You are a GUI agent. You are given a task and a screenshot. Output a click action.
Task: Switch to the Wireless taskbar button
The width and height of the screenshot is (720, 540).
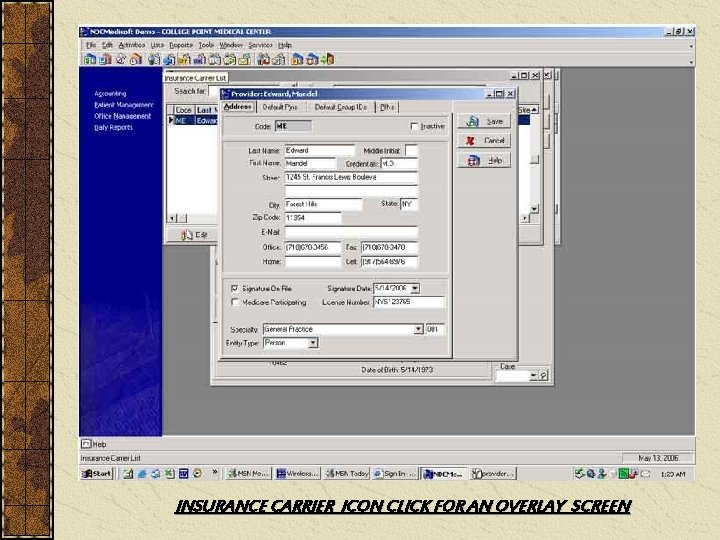pyautogui.click(x=297, y=473)
